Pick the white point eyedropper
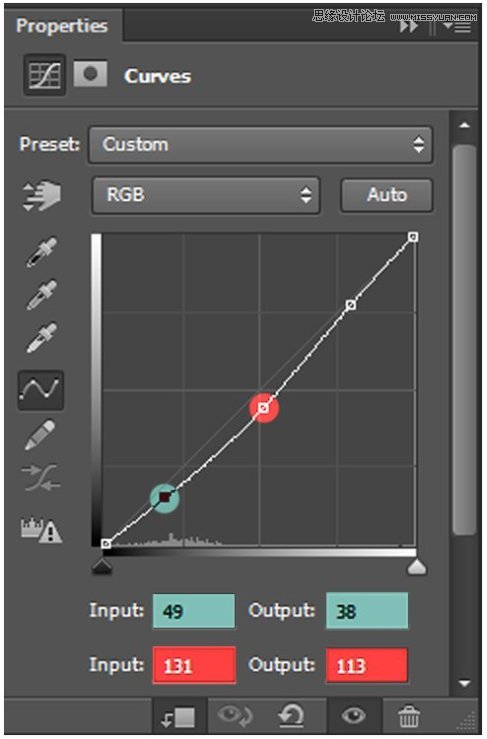The image size is (487, 739). (x=41, y=337)
